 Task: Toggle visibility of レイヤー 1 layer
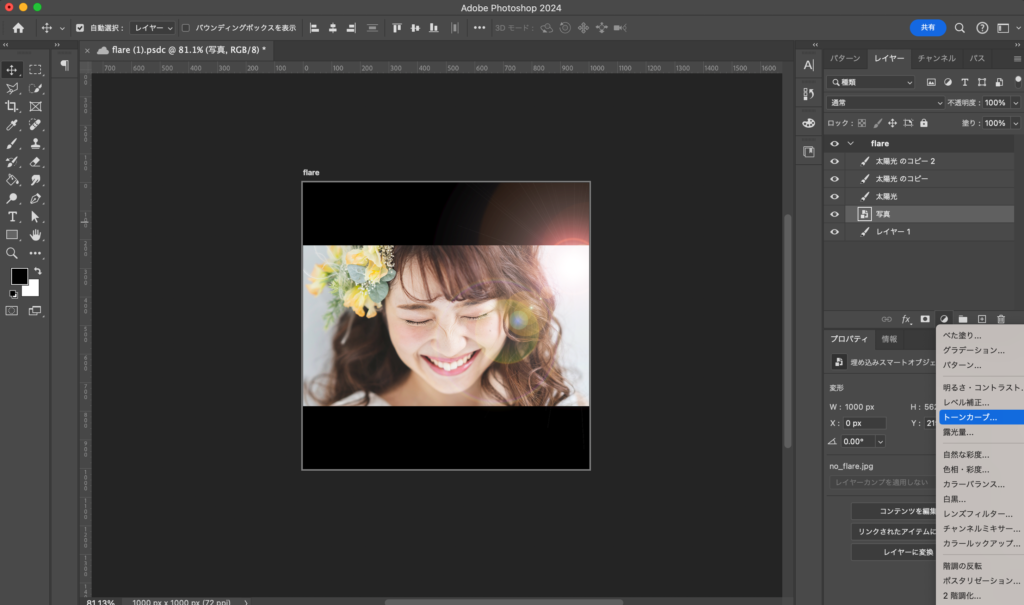834,232
